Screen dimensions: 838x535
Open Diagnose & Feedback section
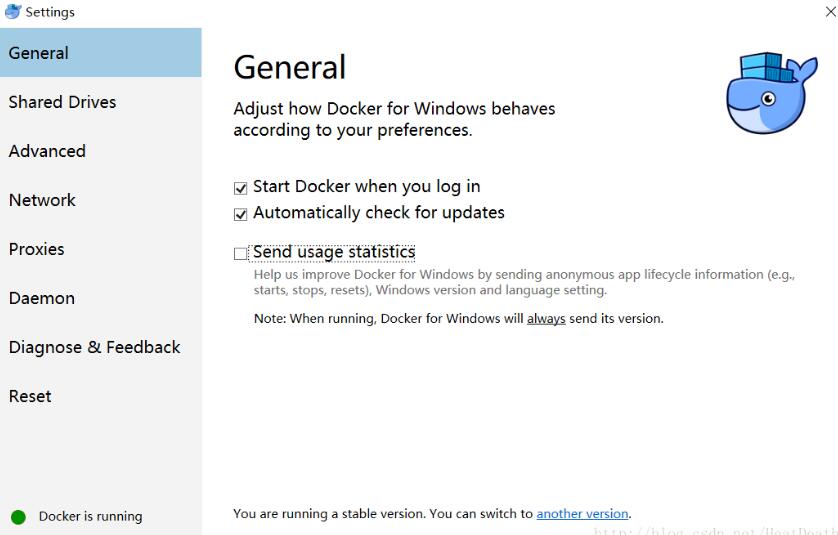[100, 347]
